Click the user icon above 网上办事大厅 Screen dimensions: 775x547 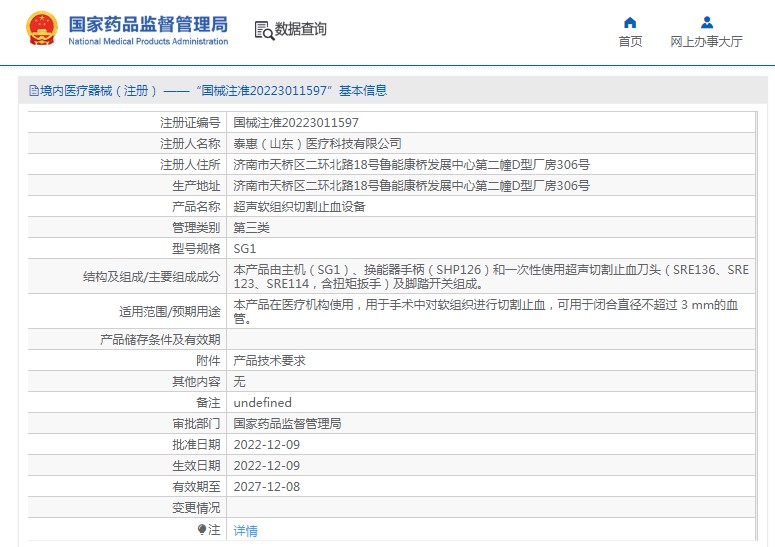tap(707, 22)
